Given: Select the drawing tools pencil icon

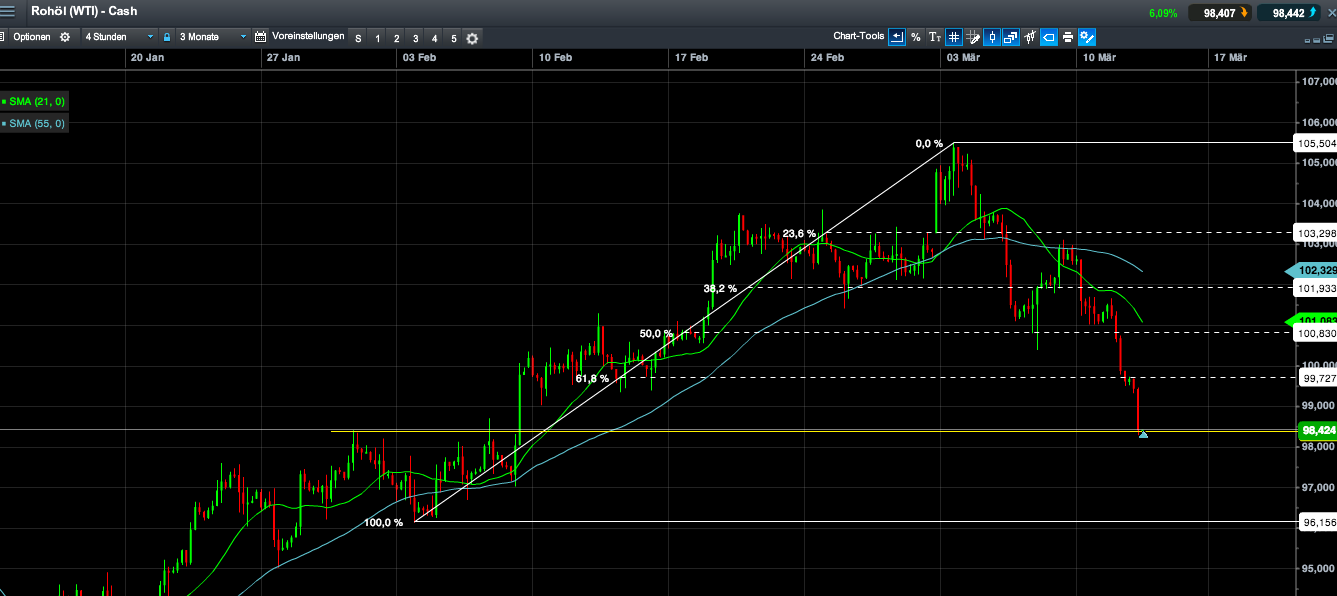Looking at the screenshot, I should pyautogui.click(x=973, y=37).
